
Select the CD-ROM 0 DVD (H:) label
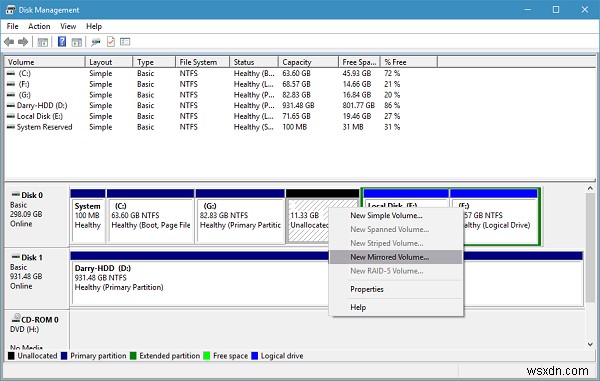pyautogui.click(x=37, y=329)
